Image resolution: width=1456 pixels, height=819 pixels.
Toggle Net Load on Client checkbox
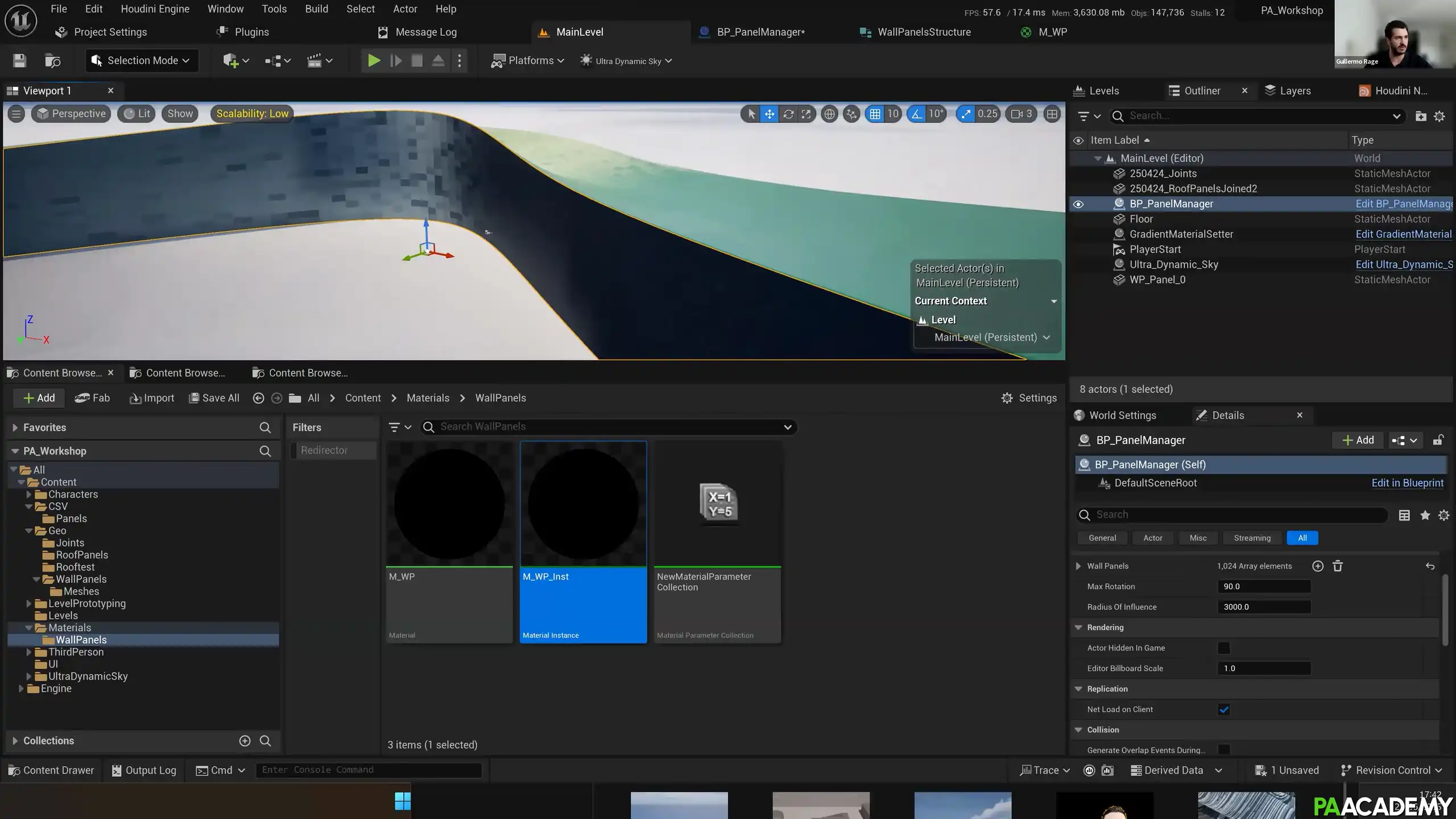click(x=1223, y=709)
